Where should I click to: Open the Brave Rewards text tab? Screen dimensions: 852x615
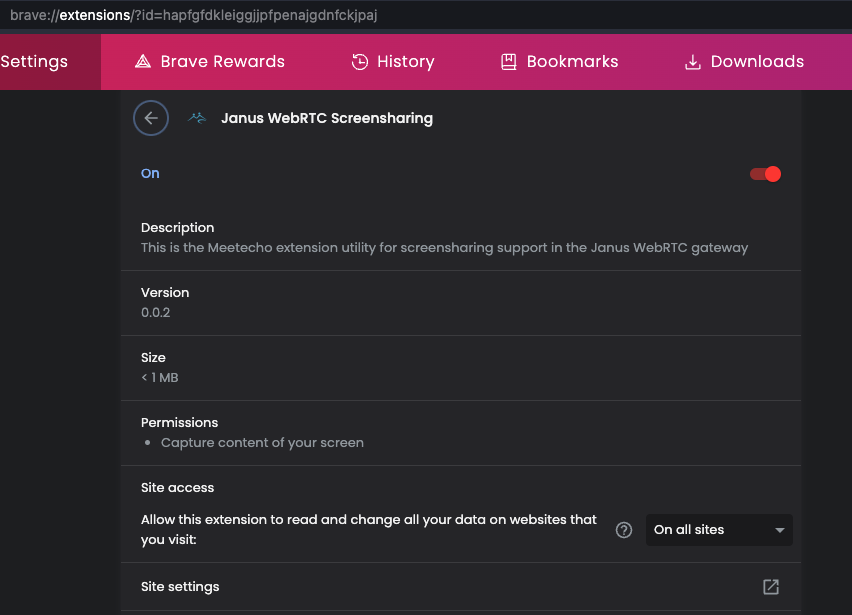tap(222, 62)
